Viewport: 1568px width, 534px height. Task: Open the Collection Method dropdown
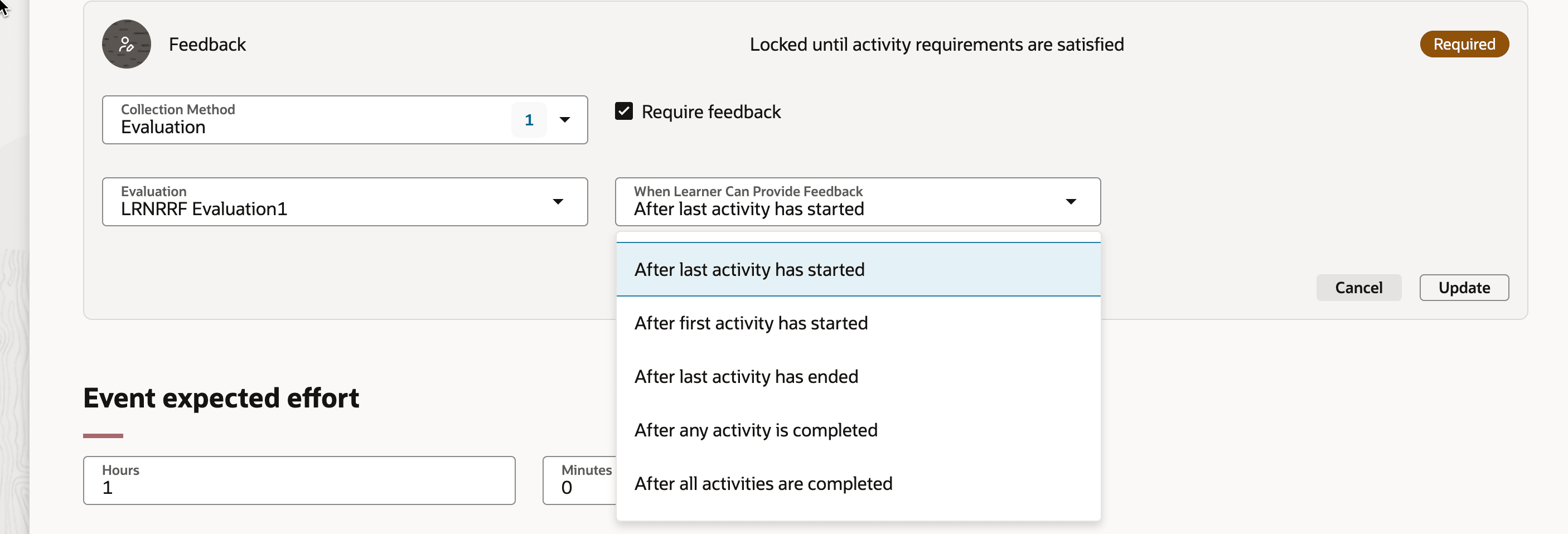click(565, 120)
